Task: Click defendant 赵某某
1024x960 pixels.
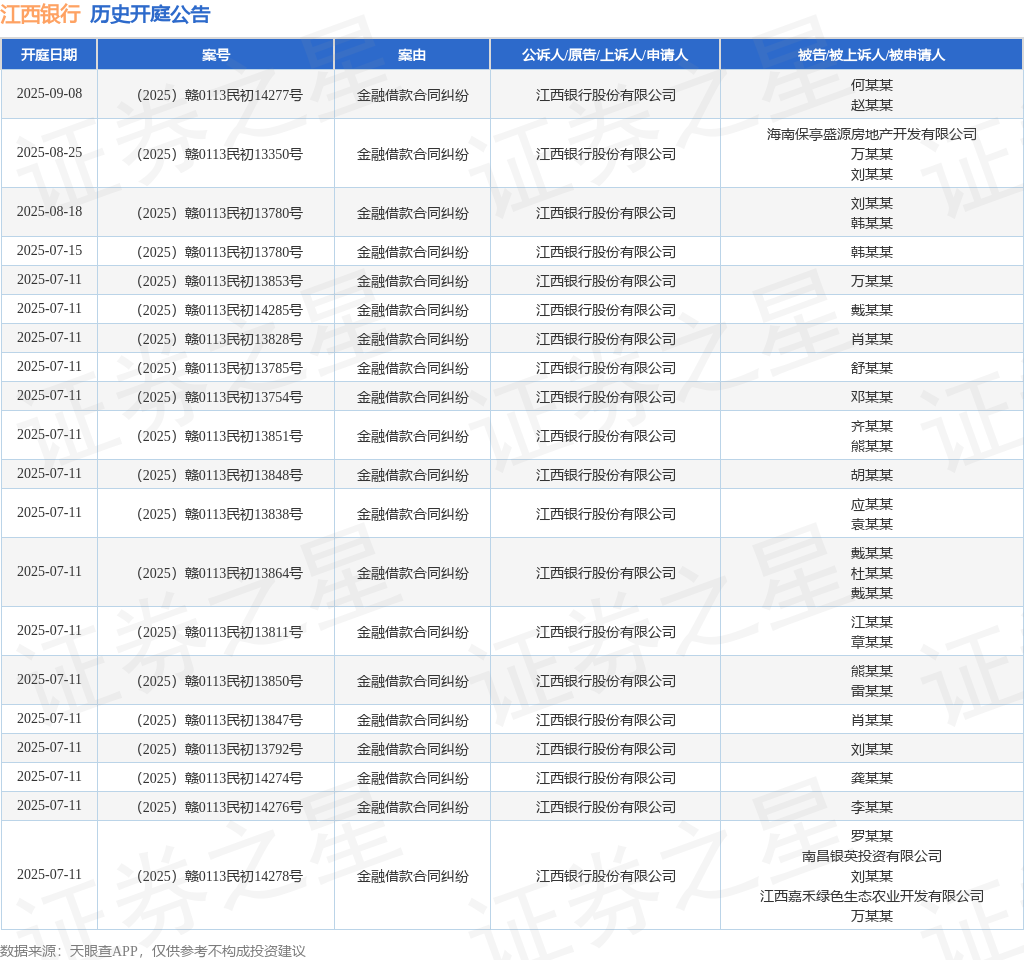Action: coord(871,105)
